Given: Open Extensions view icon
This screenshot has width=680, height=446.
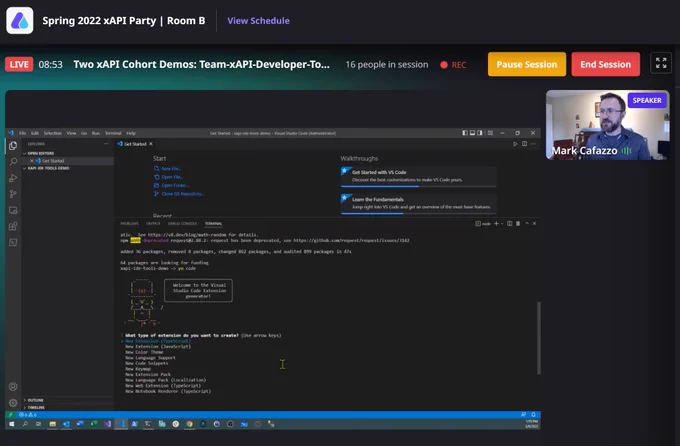Looking at the screenshot, I should click(13, 226).
